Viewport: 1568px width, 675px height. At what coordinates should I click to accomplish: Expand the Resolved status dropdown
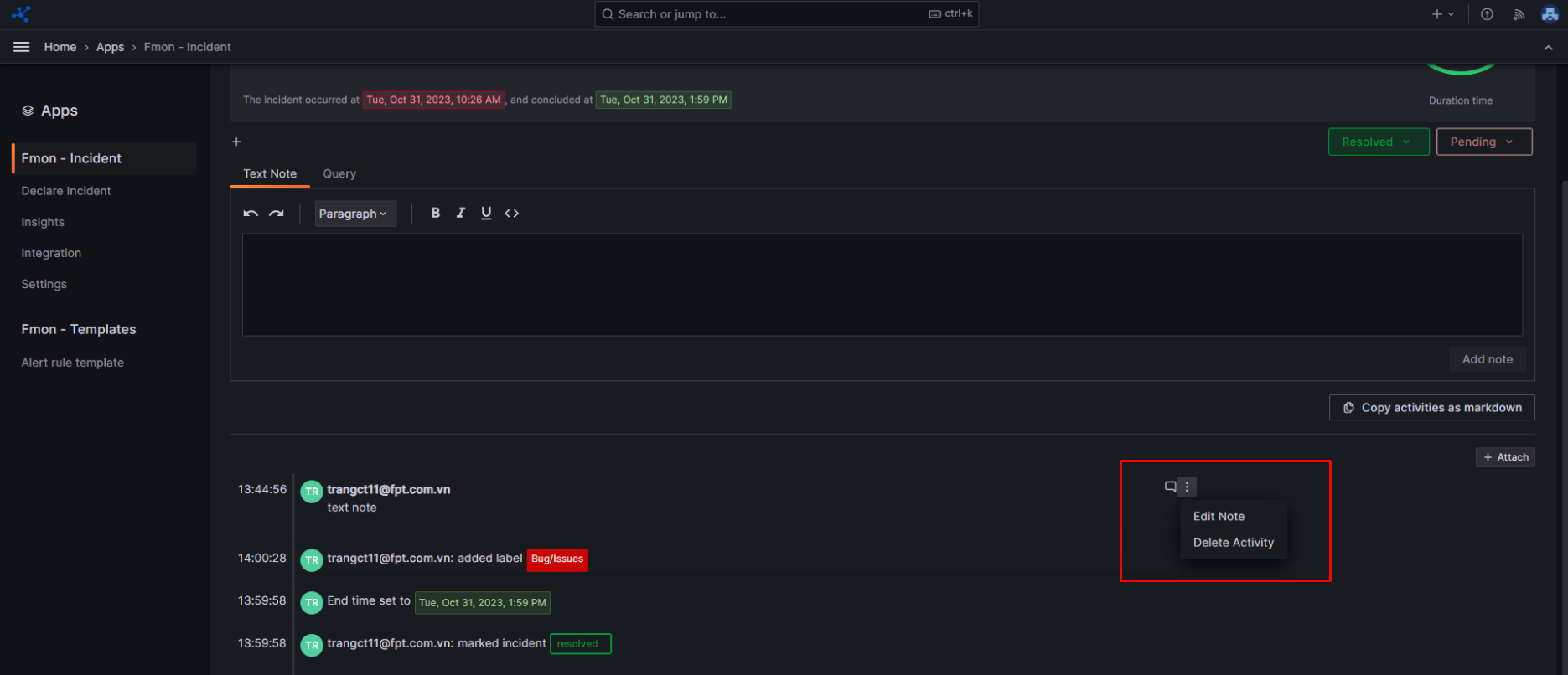coord(1378,142)
